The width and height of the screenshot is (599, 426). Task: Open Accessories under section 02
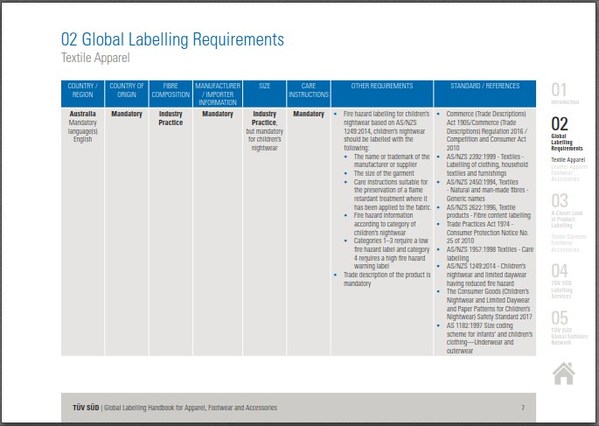click(565, 179)
